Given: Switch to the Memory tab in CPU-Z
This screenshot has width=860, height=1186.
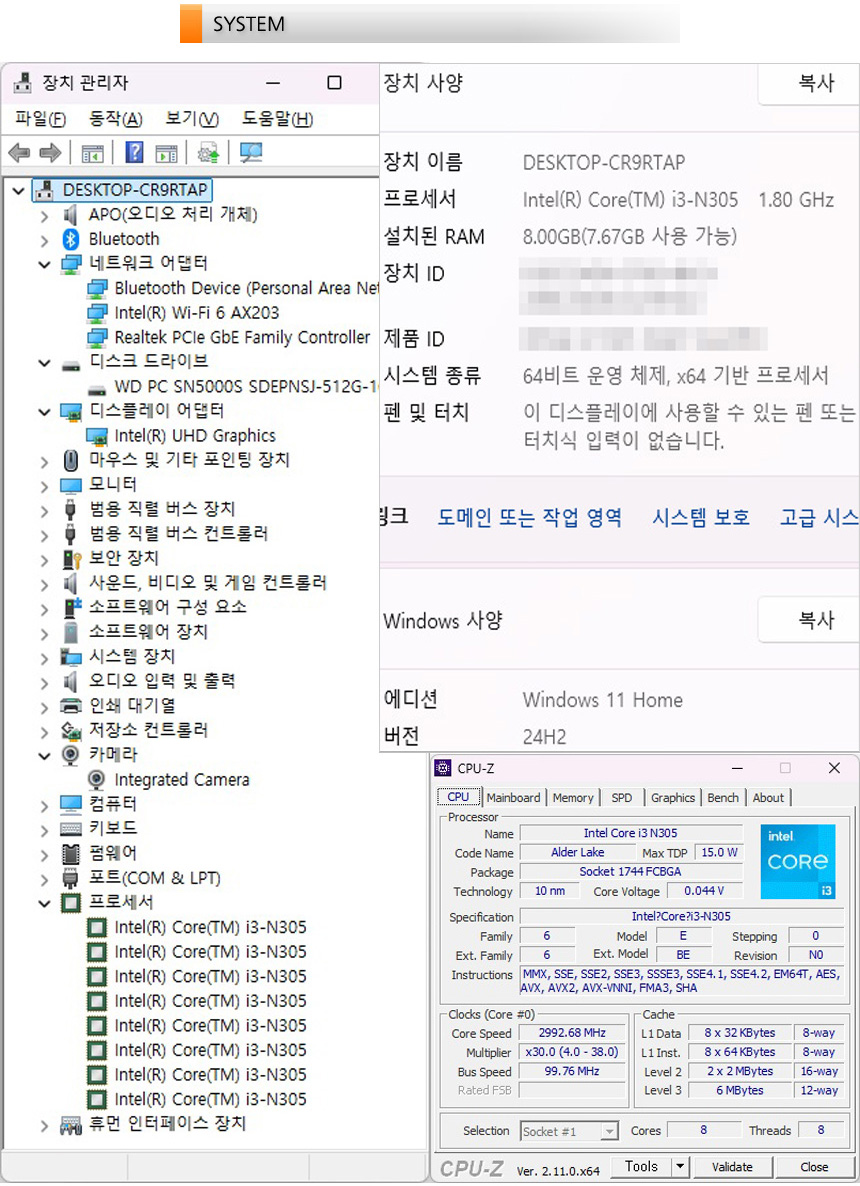Looking at the screenshot, I should [573, 798].
